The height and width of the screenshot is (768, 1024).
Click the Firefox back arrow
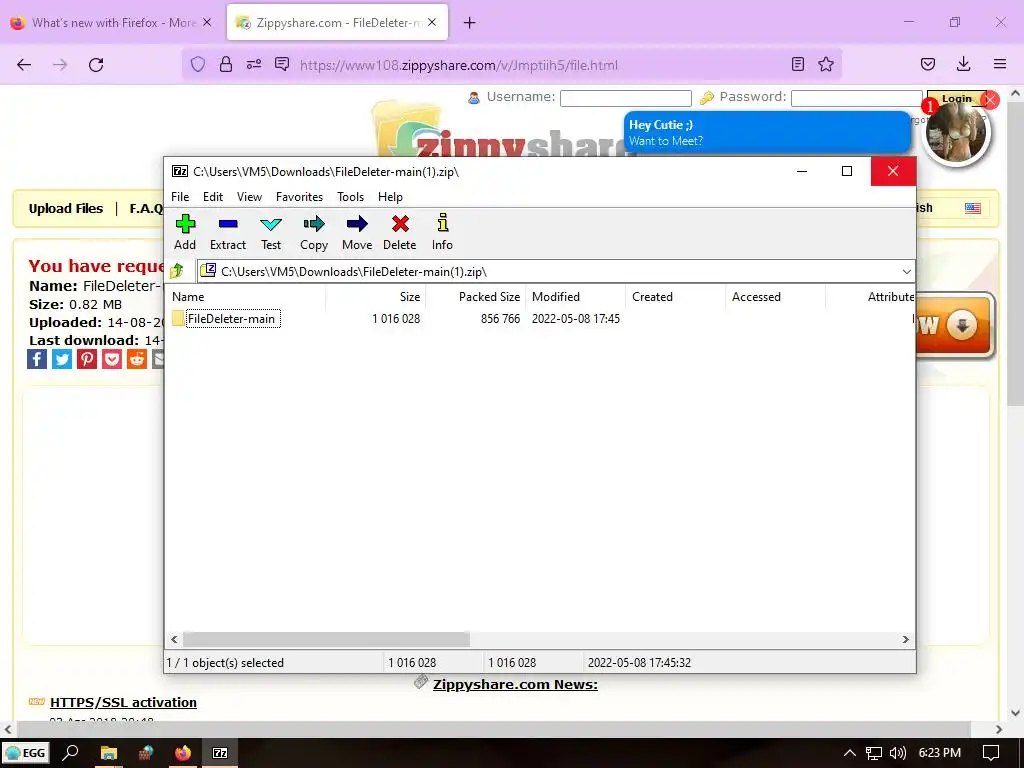pyautogui.click(x=24, y=65)
